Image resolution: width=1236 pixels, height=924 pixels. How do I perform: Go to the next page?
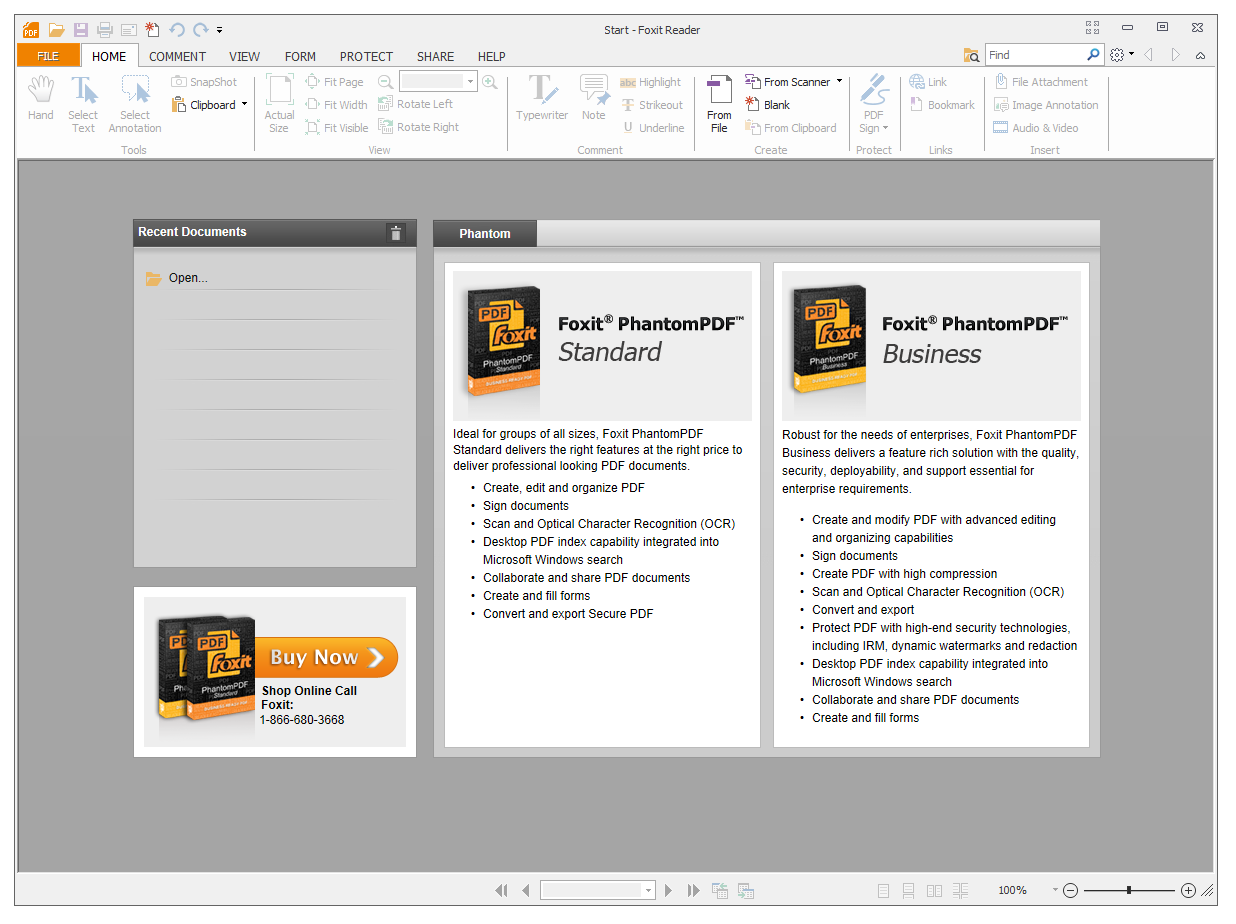[668, 890]
